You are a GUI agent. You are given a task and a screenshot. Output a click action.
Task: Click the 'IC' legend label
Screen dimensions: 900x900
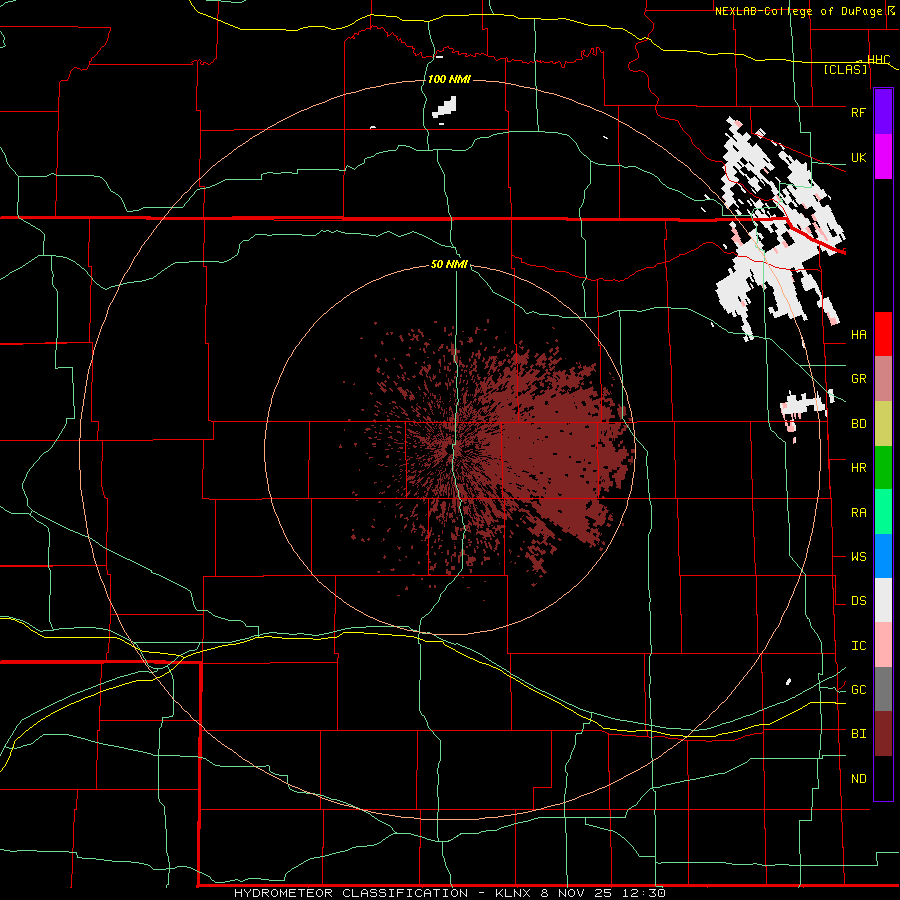click(x=858, y=646)
